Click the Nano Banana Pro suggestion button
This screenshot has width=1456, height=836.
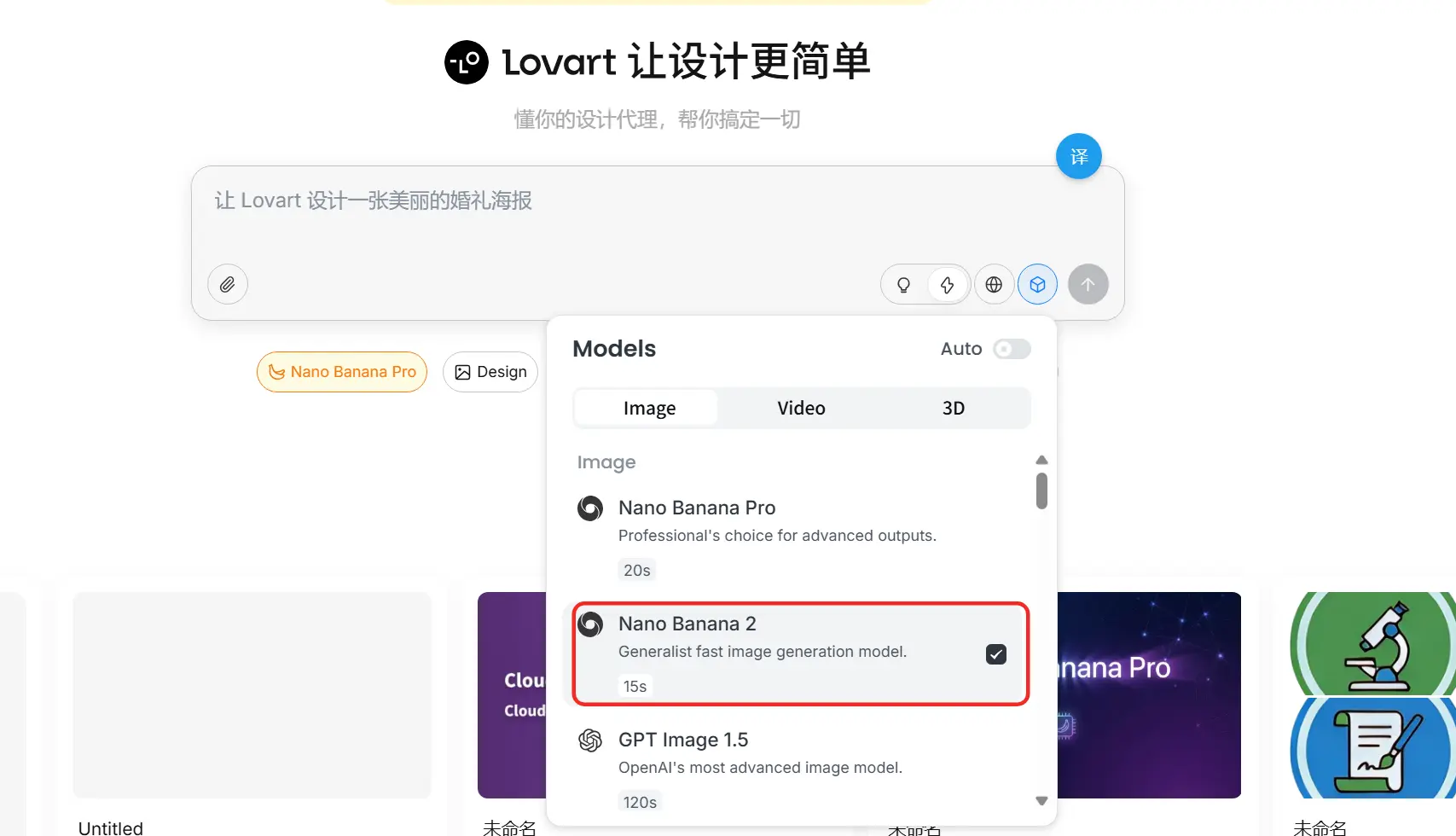pos(341,372)
